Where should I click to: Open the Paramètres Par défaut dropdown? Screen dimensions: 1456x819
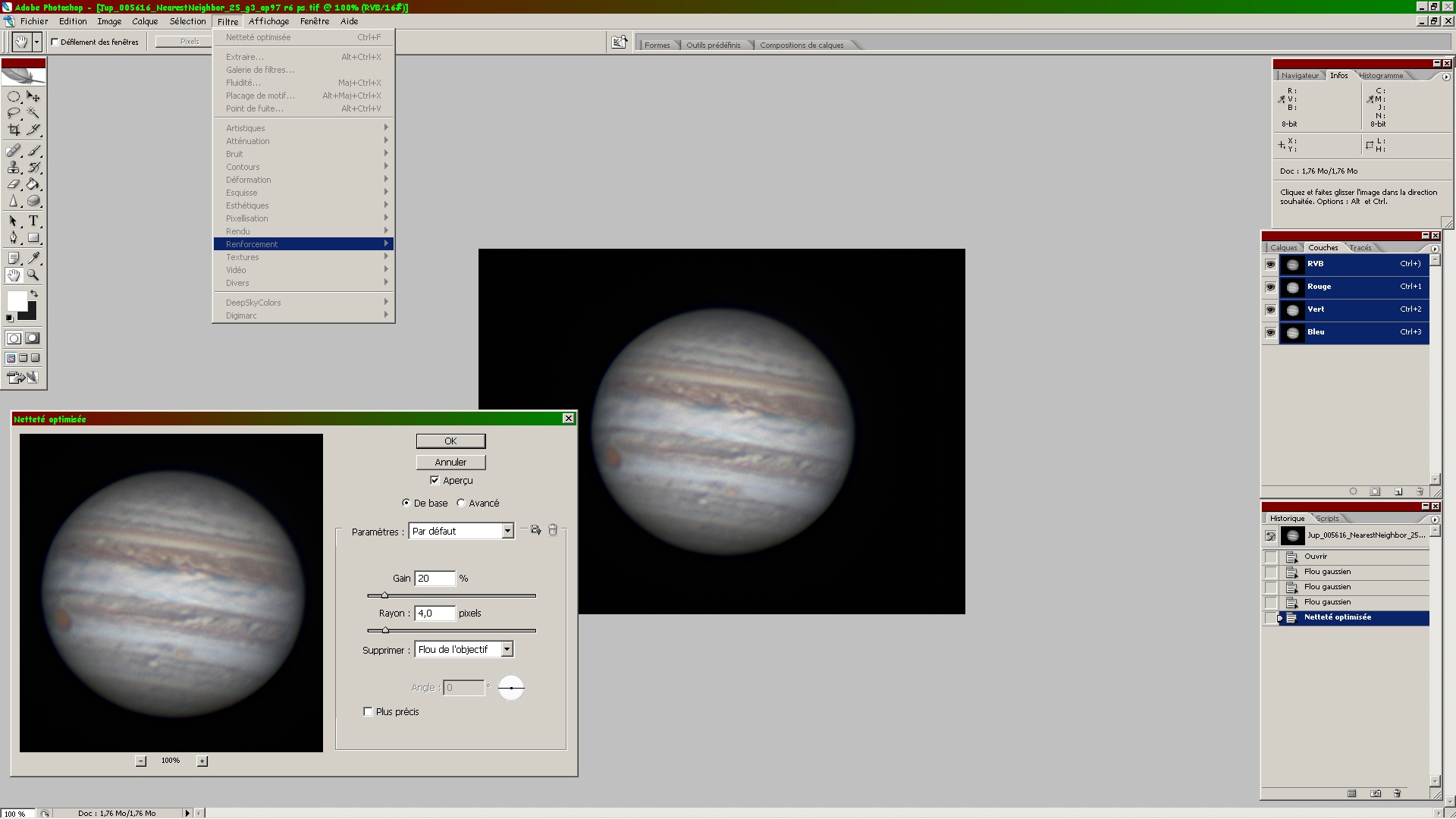pos(507,531)
